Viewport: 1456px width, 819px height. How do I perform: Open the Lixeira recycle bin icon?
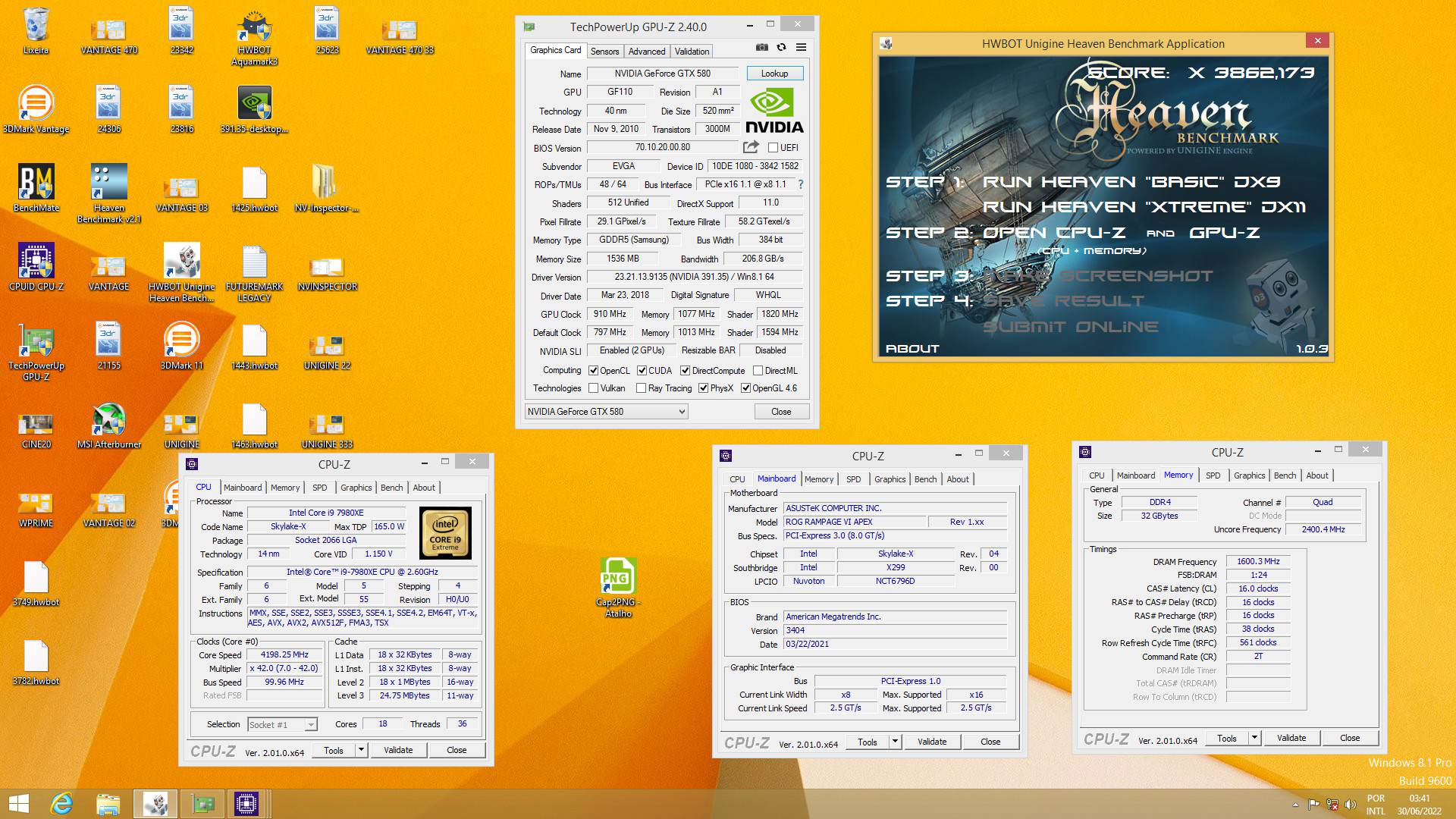[36, 31]
